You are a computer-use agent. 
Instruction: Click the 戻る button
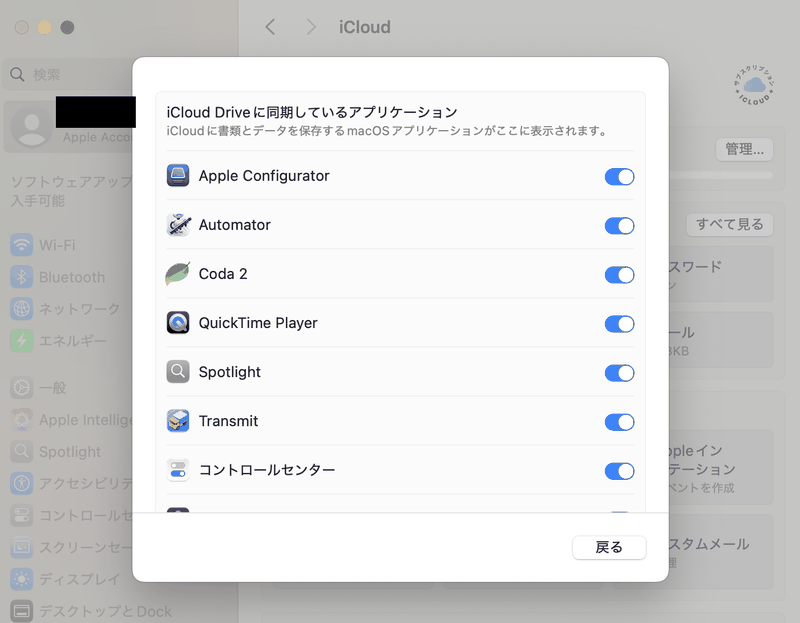(609, 547)
